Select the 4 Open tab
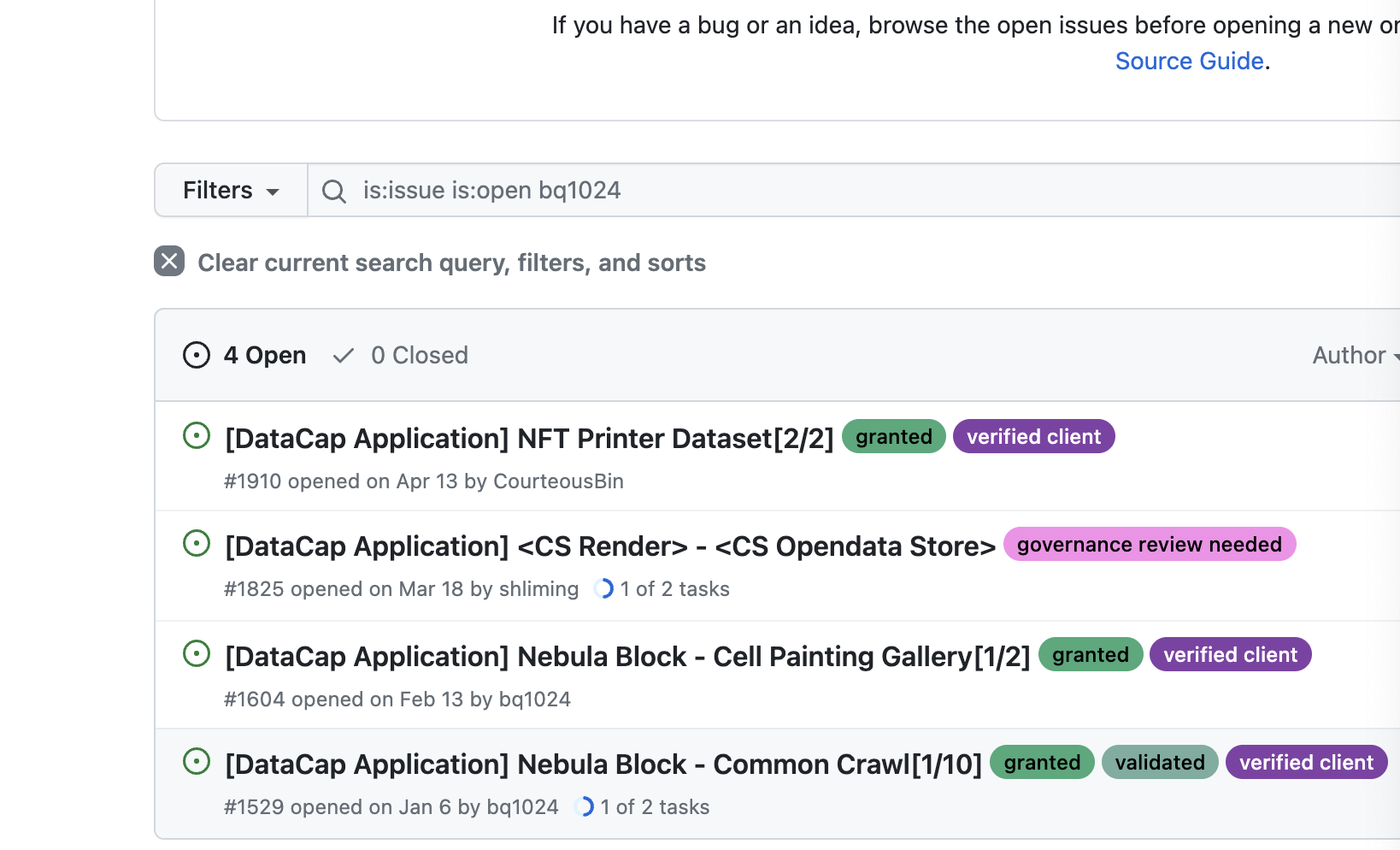The width and height of the screenshot is (1400, 850). click(264, 355)
